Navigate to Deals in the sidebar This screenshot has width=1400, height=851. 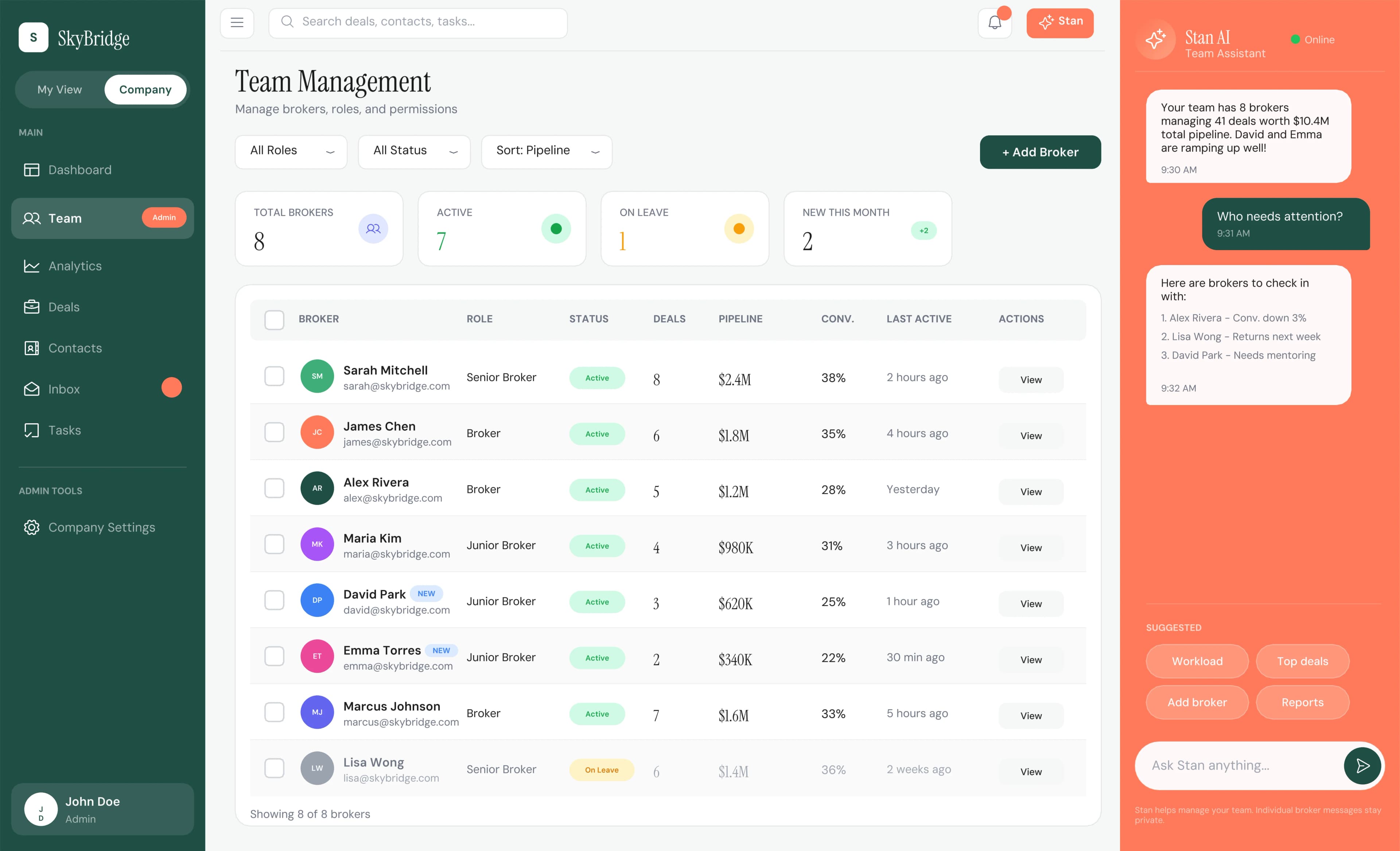tap(64, 307)
